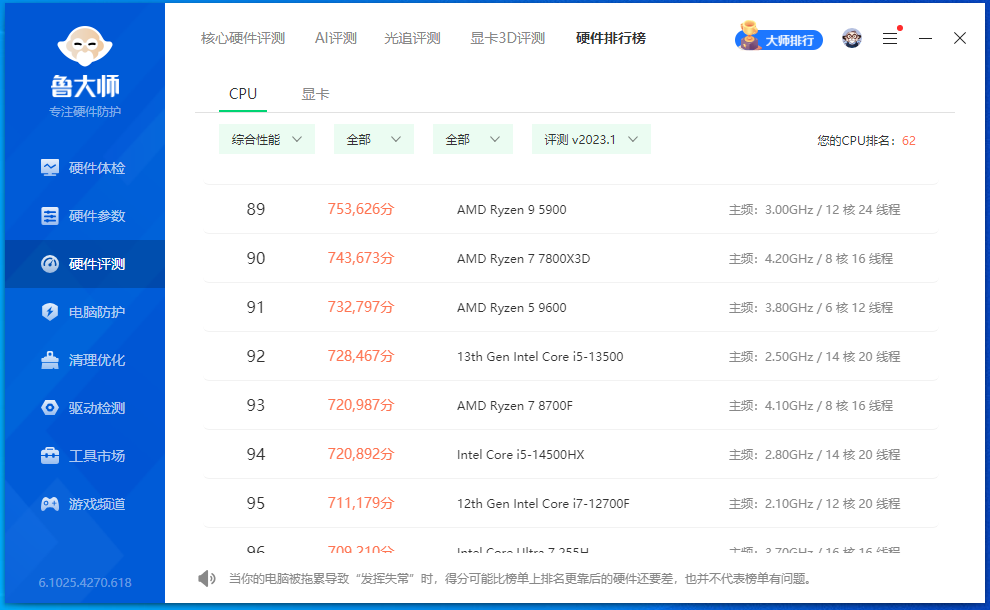
Task: Select 硬件评测 in sidebar
Action: coord(85,264)
